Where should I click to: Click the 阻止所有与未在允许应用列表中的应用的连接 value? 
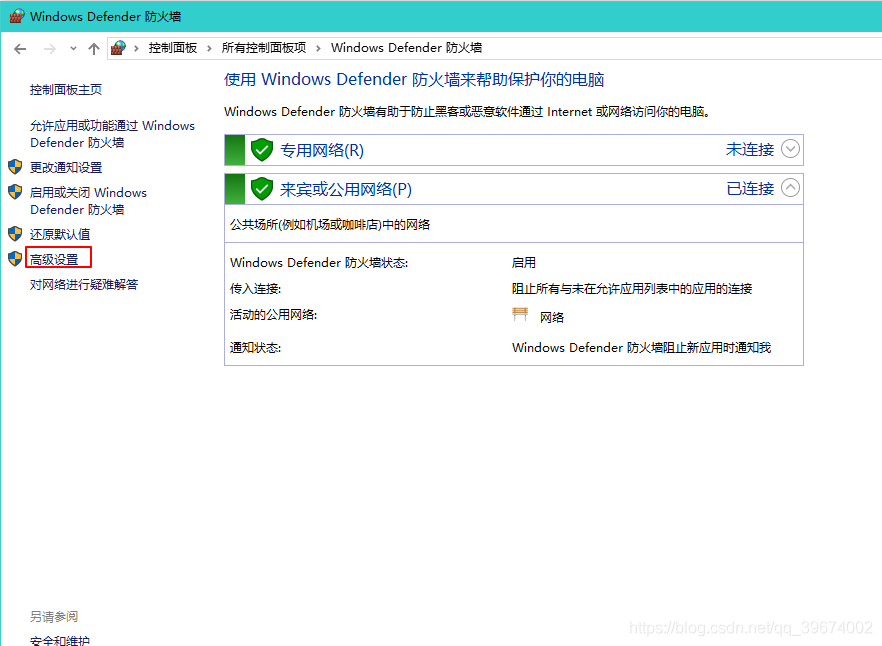coord(632,289)
